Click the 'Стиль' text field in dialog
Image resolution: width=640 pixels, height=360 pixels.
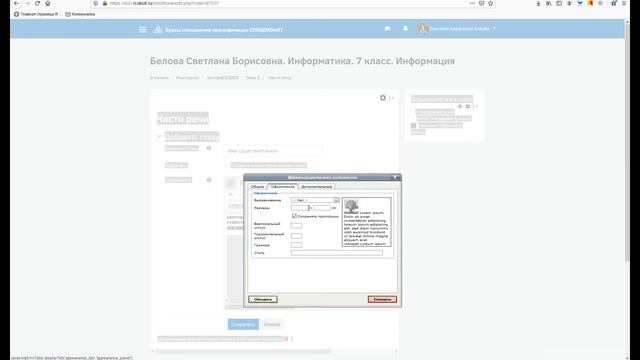pos(337,253)
